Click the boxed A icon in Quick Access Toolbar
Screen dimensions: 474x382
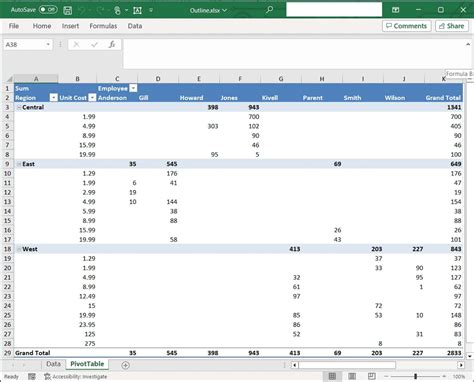tap(137, 10)
